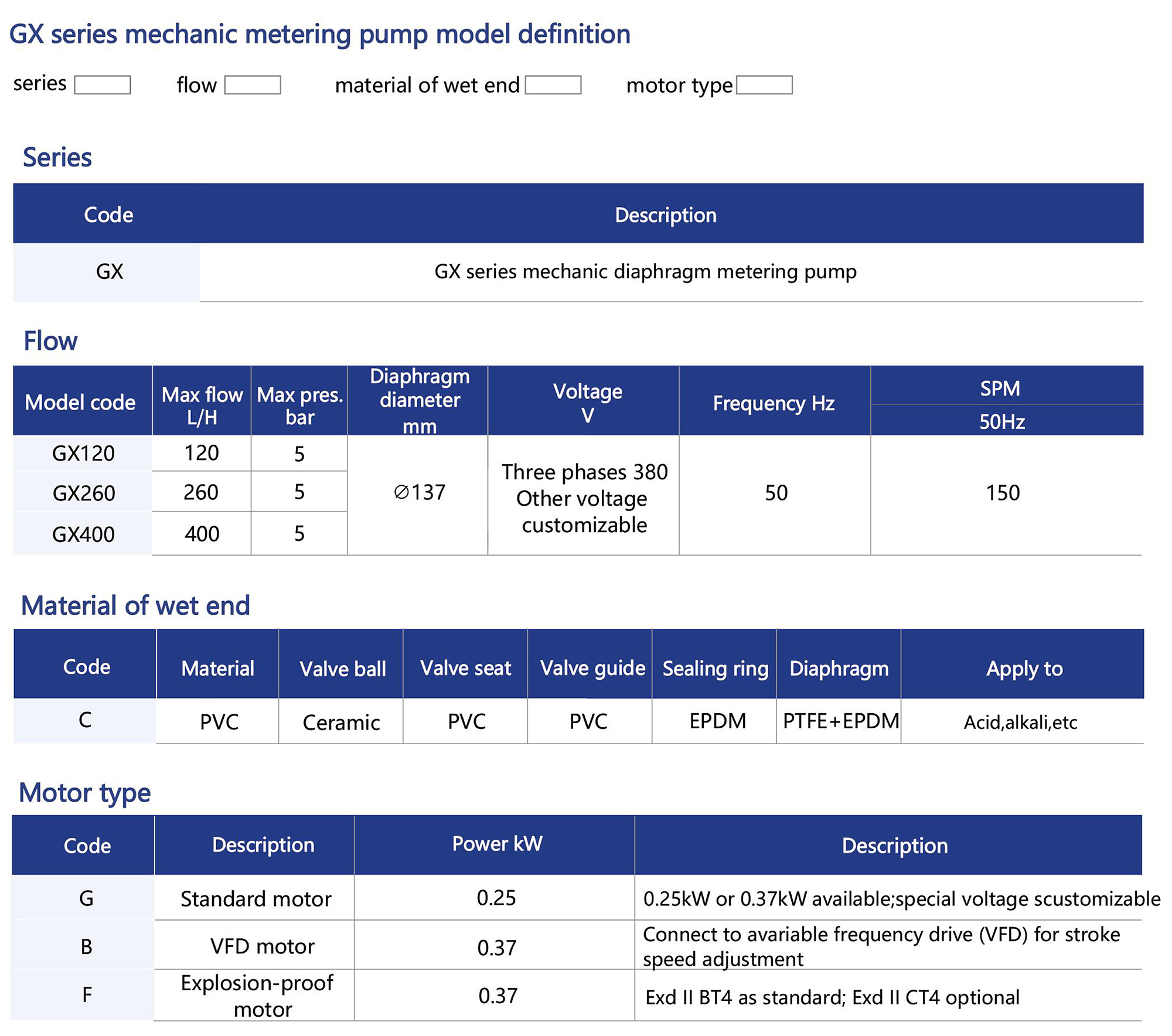Select the 'GX120' model code cell
The image size is (1172, 1036).
coord(83,454)
